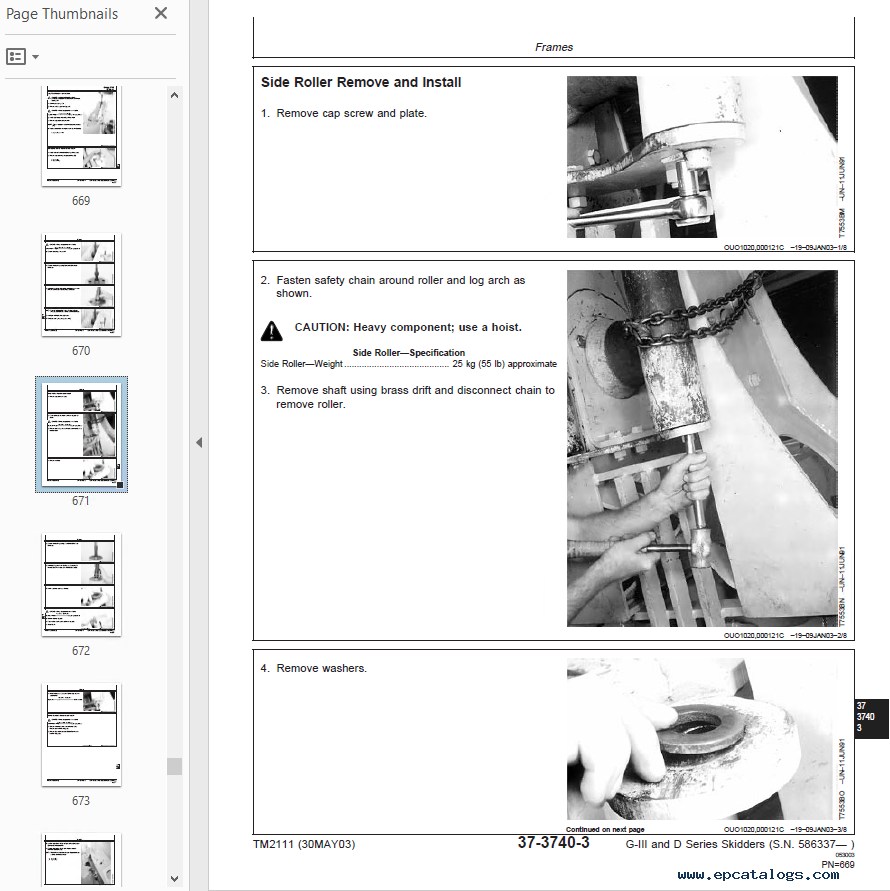
Task: Click the 'Remove shaft using brass drift' step
Action: 407,397
